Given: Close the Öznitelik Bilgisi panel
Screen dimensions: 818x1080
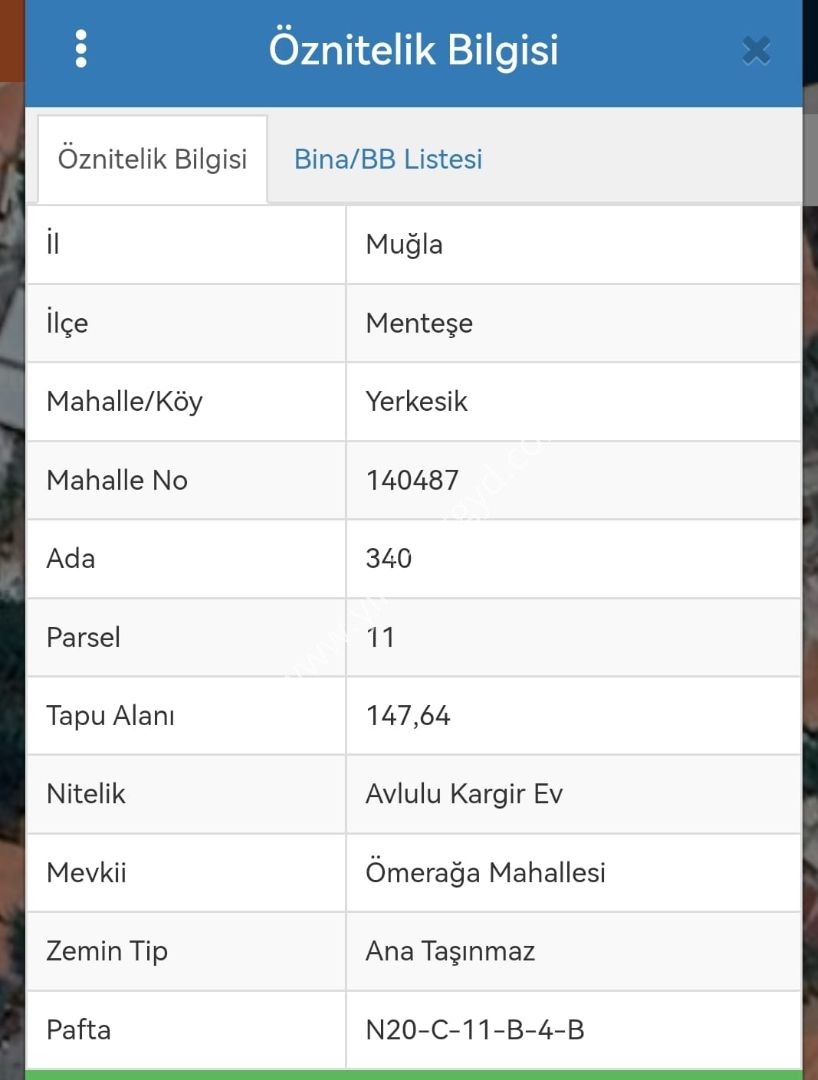Looking at the screenshot, I should coord(756,50).
